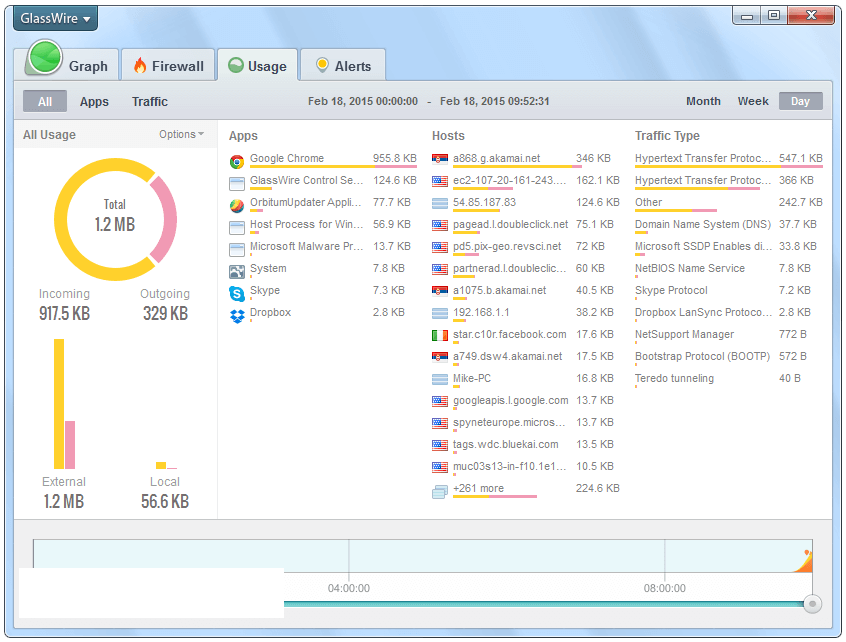846x642 pixels.
Task: Click the flag icon for a868.g.akamai.net
Action: click(x=440, y=159)
